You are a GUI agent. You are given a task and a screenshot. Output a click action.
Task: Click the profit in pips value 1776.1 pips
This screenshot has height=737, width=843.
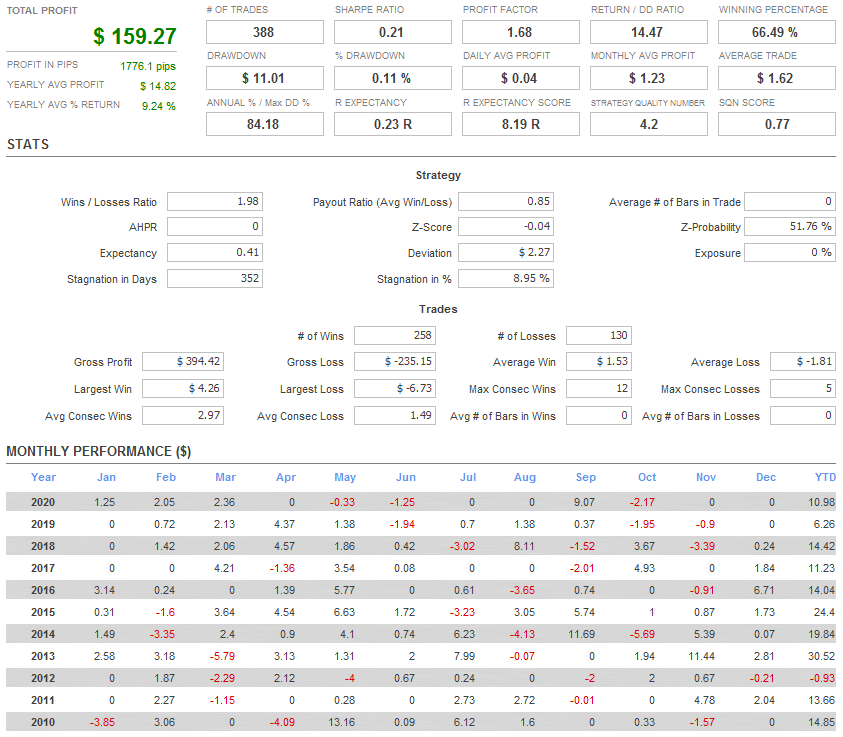[148, 66]
